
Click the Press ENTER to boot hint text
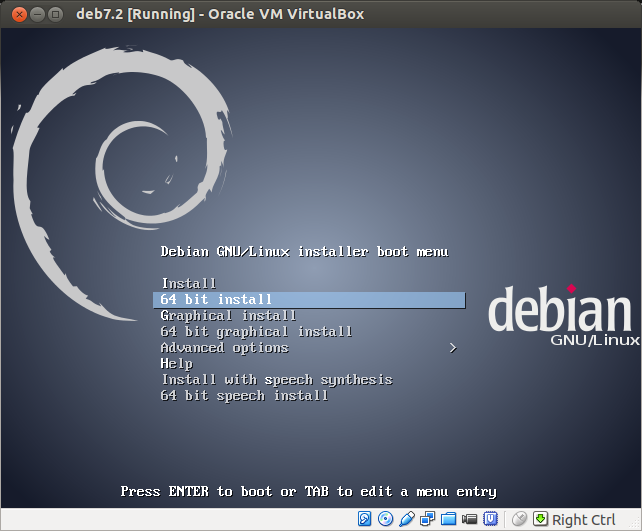[308, 491]
